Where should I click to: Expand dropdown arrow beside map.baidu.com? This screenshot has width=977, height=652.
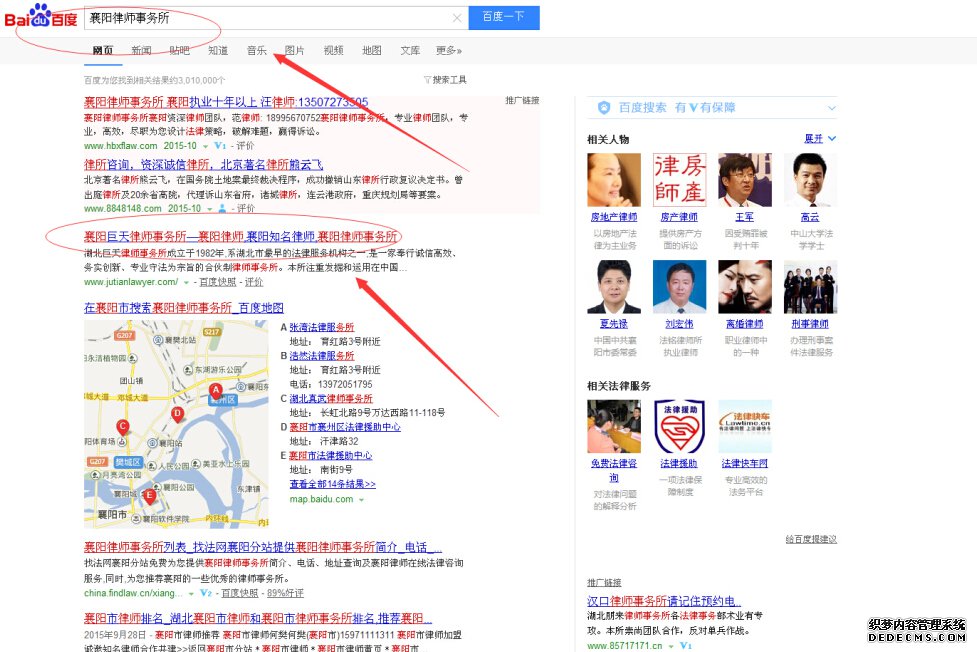(361, 500)
